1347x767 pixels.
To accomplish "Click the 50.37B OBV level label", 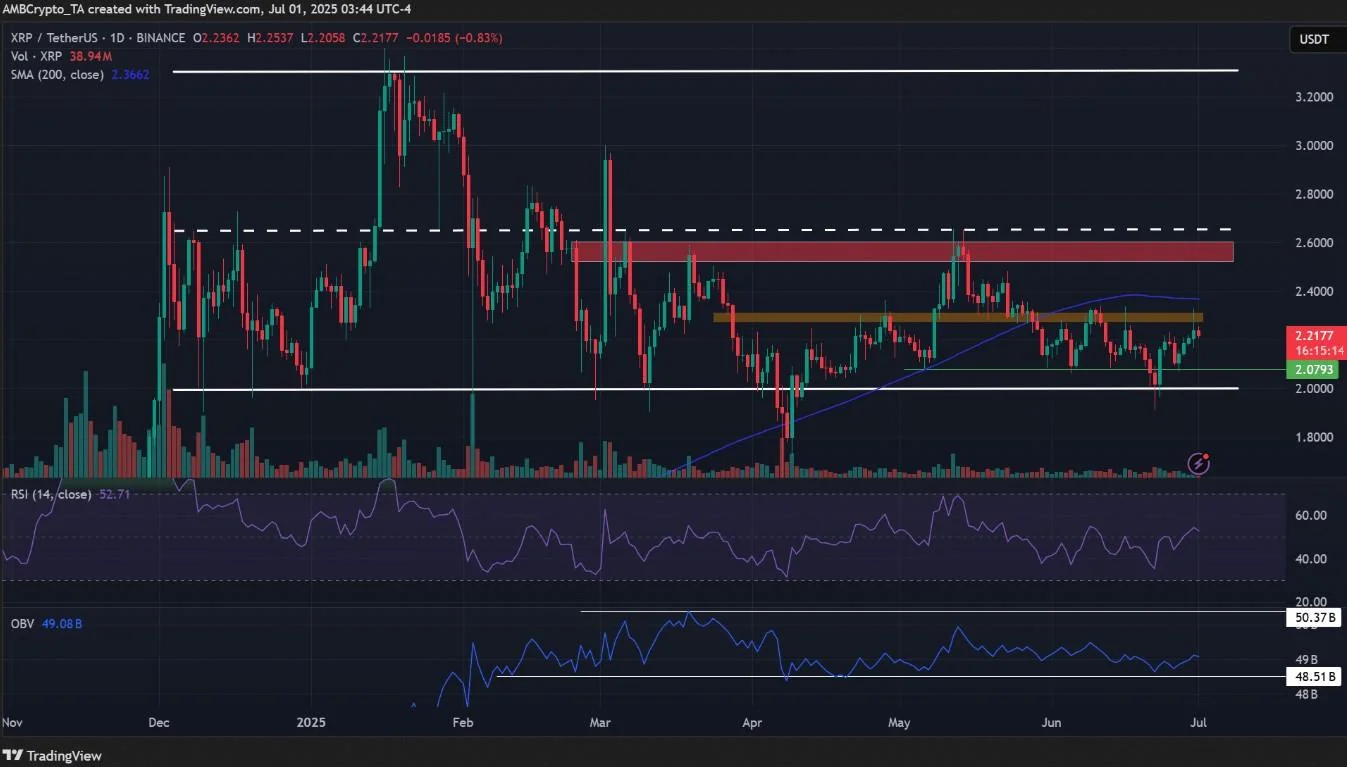I will 1313,618.
